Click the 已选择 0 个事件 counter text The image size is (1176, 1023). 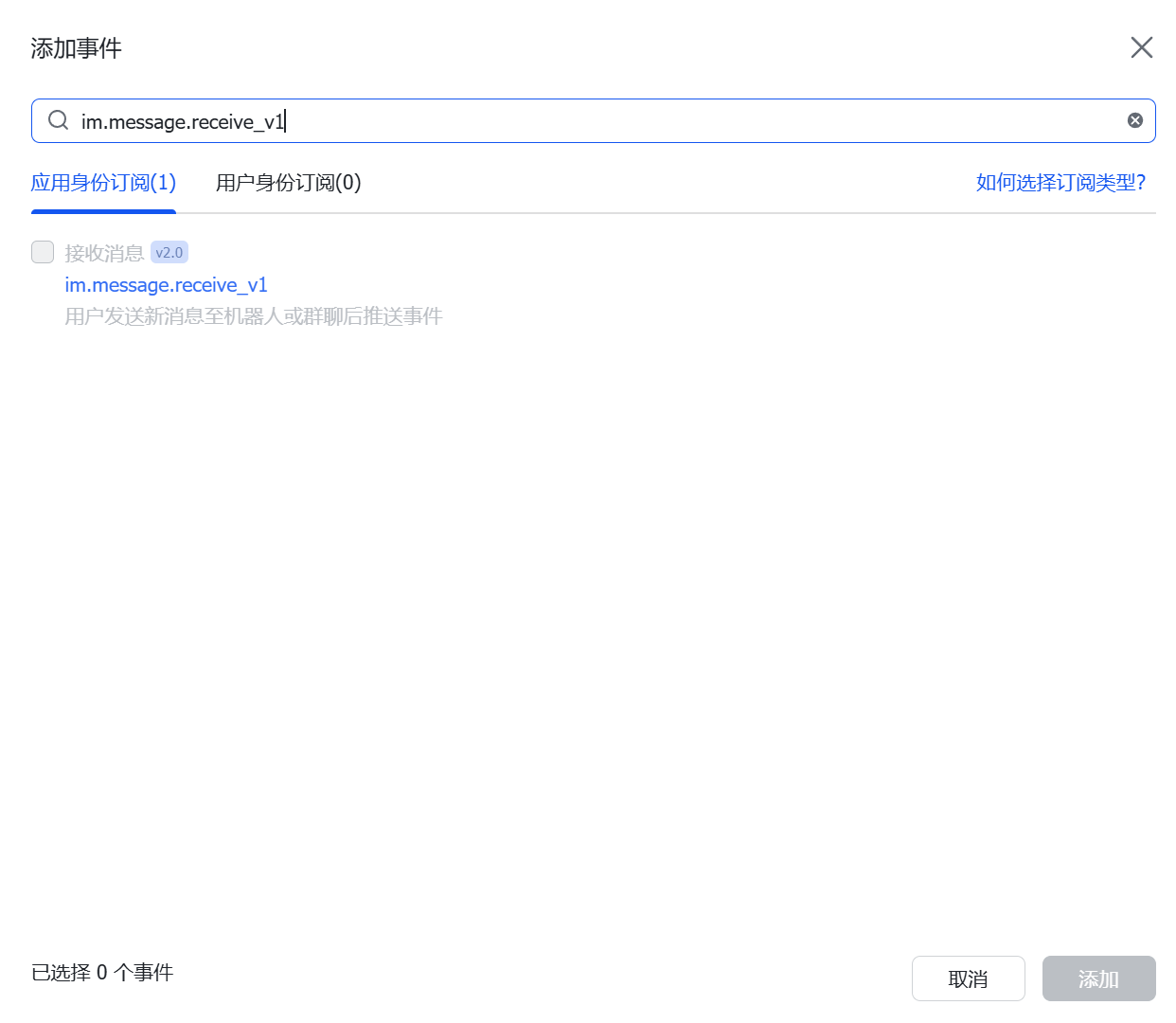(101, 972)
